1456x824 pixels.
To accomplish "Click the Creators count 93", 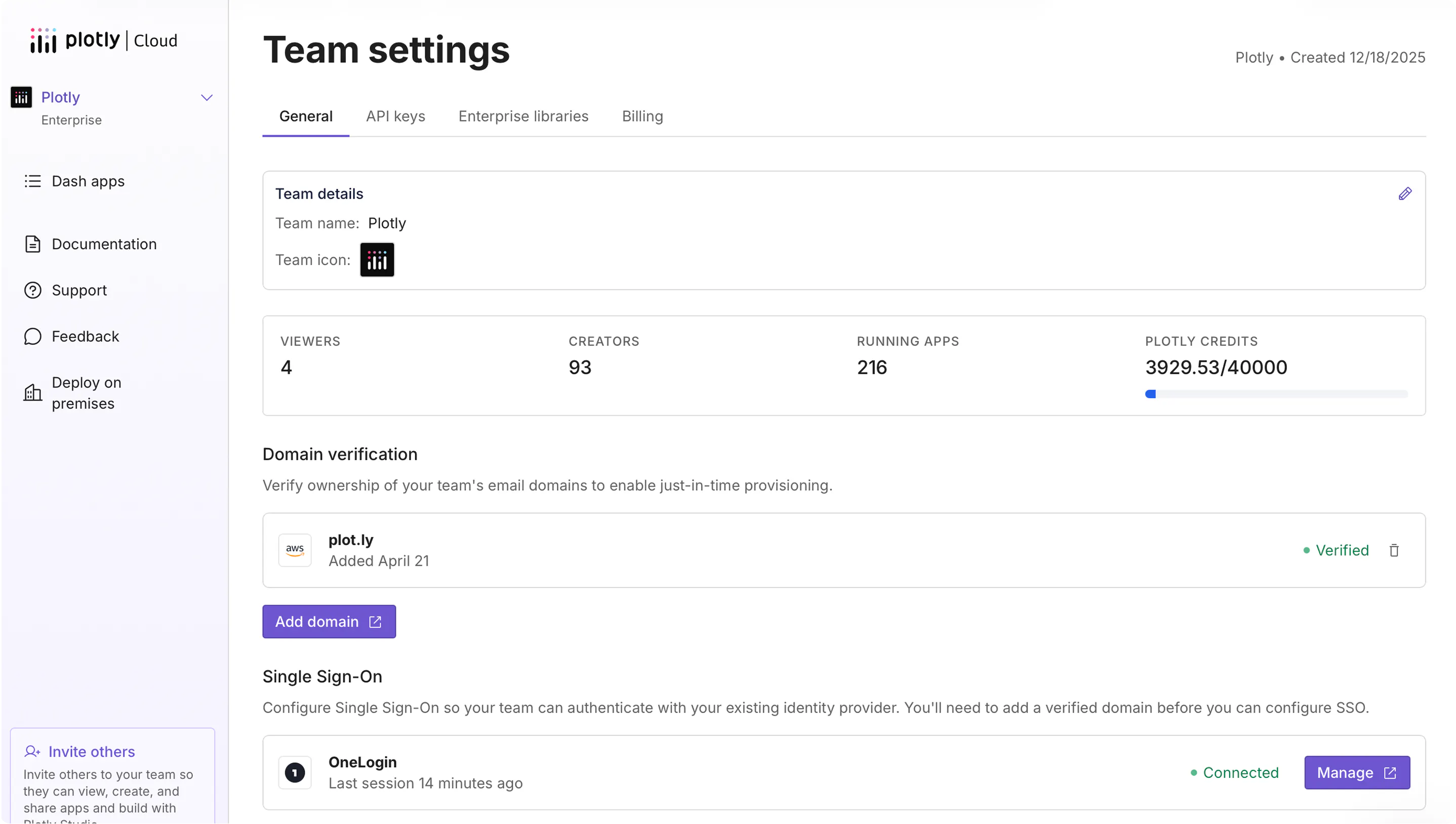I will [580, 367].
